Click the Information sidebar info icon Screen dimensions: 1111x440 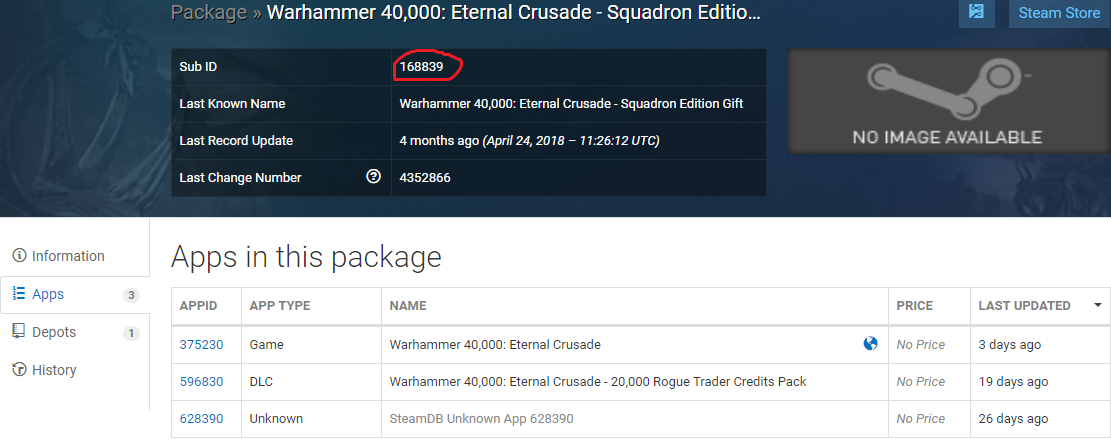pos(20,256)
